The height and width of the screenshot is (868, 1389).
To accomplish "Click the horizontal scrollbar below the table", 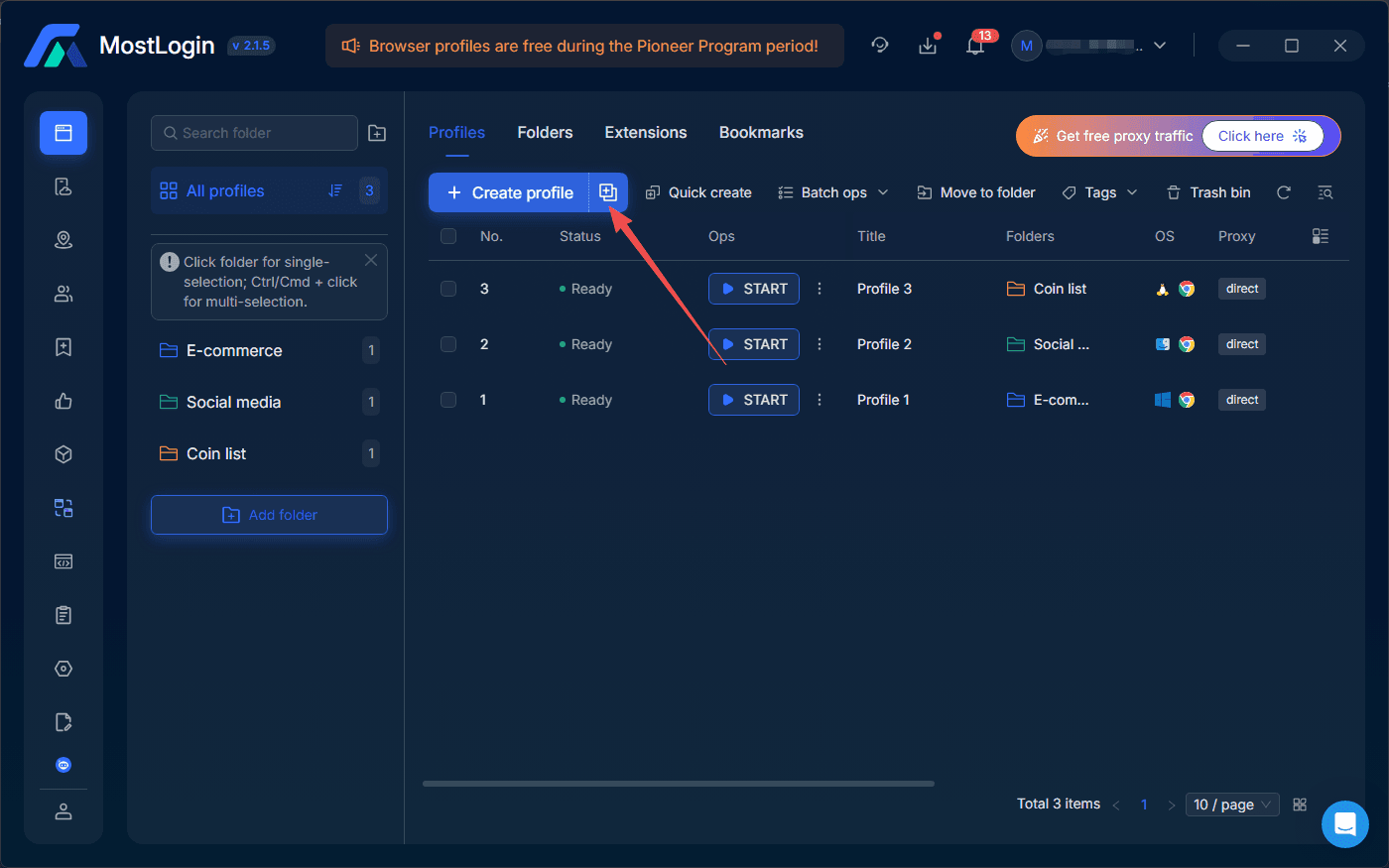I will (679, 784).
